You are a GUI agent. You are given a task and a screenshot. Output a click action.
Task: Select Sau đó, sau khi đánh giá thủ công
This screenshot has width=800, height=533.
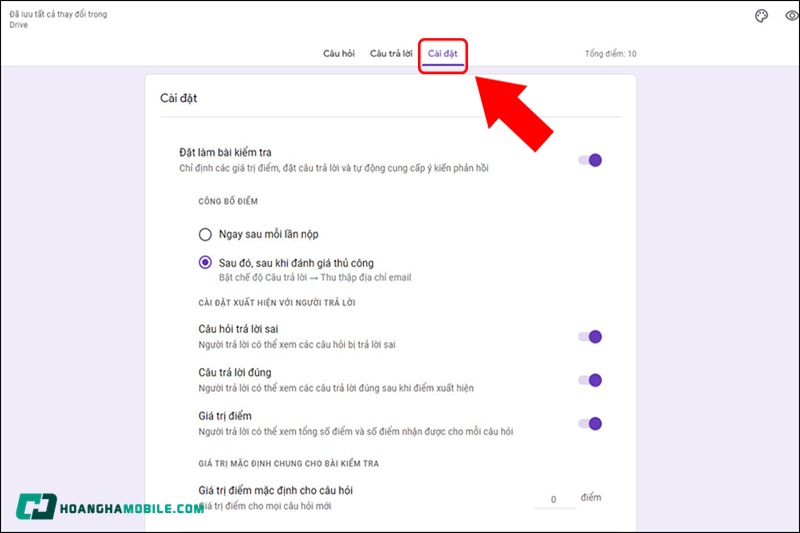(x=205, y=262)
